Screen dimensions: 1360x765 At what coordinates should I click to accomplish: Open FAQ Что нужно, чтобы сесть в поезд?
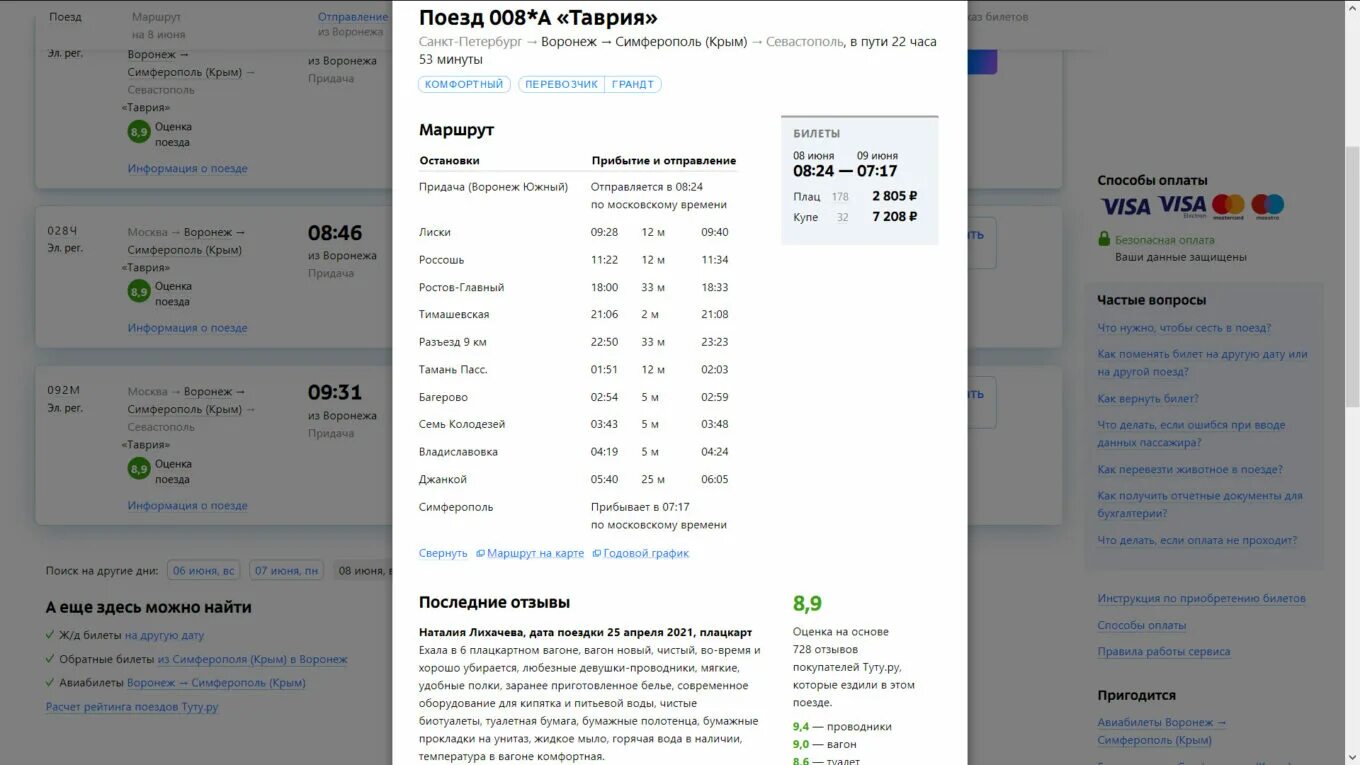[x=1184, y=328]
